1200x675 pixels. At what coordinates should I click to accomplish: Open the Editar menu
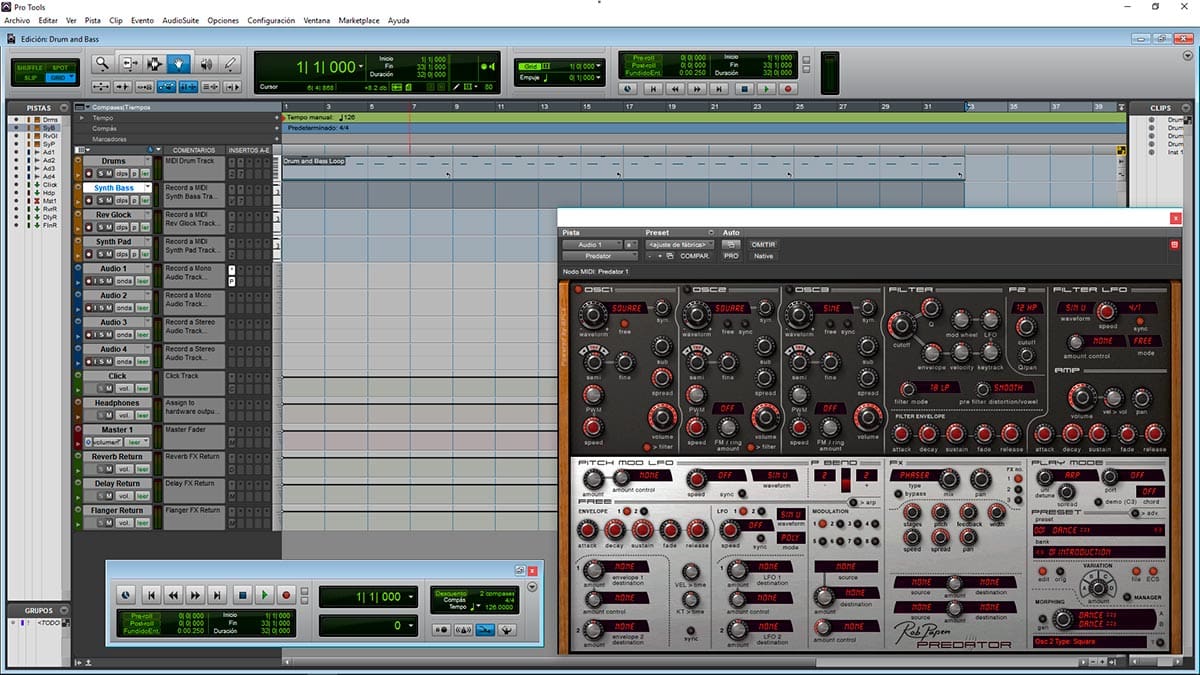click(48, 20)
